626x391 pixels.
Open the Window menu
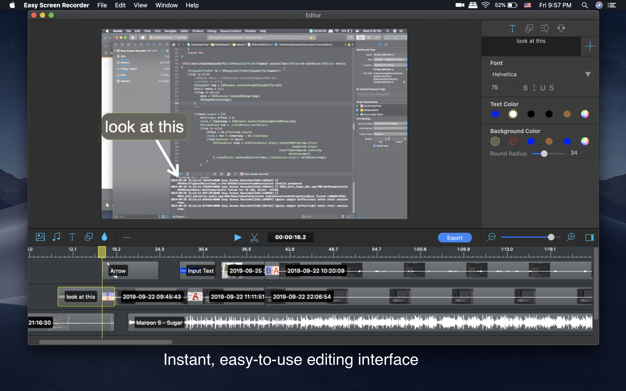166,5
